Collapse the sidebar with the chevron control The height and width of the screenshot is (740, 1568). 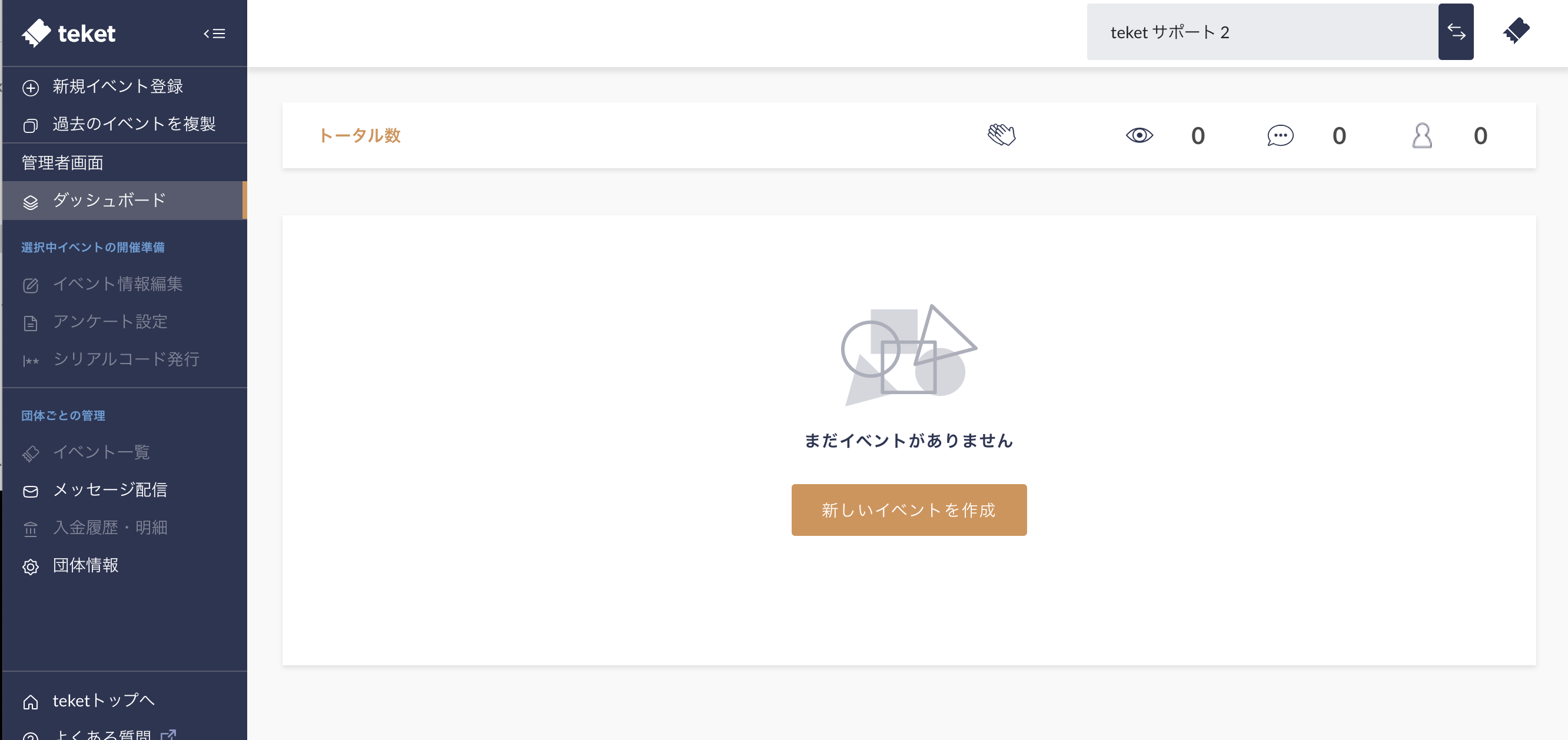click(x=214, y=34)
